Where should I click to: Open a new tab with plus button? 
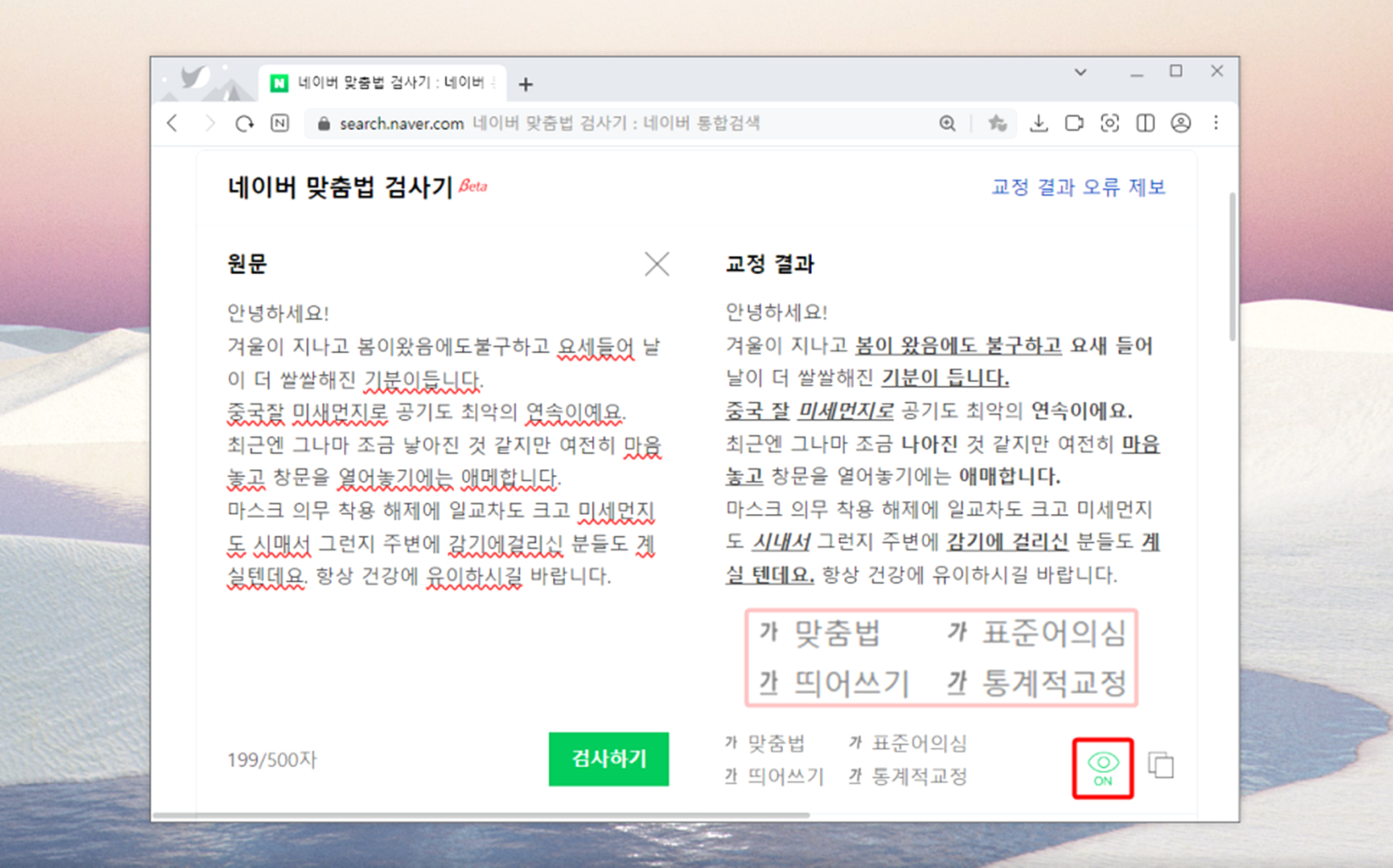(x=526, y=85)
